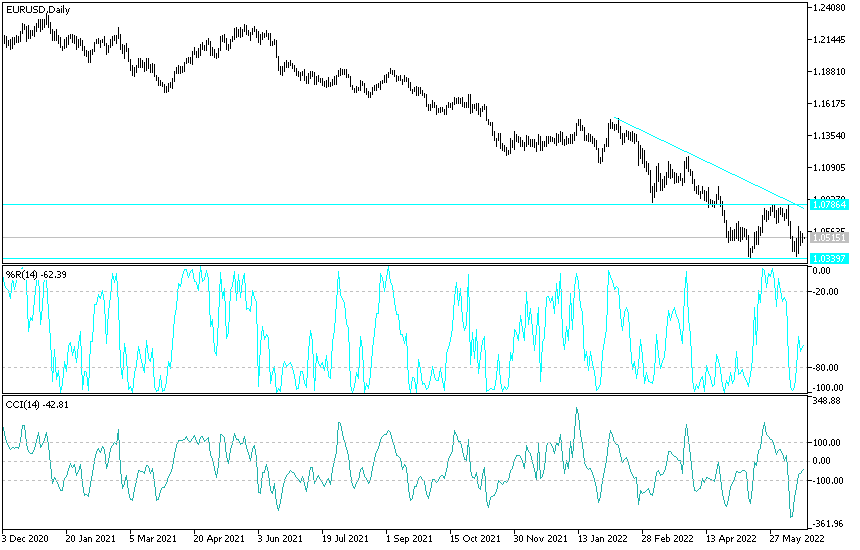Click the 3 Jun 2021 date label
This screenshot has width=860, height=550.
[x=280, y=539]
